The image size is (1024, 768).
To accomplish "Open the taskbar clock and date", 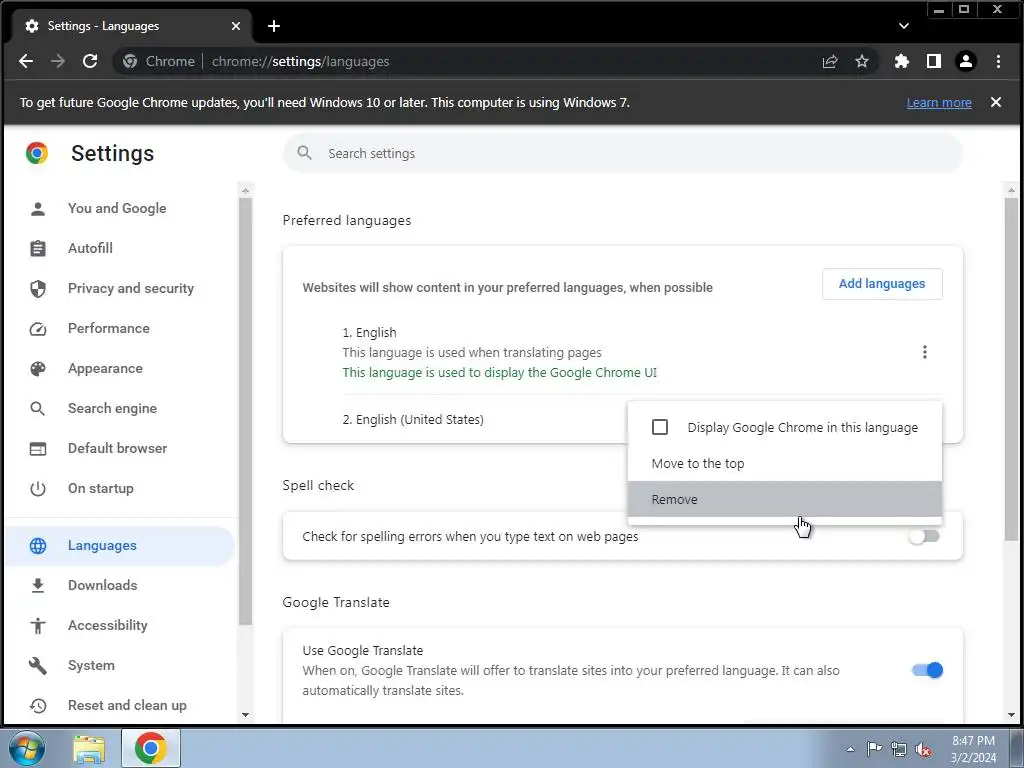I will tap(973, 749).
